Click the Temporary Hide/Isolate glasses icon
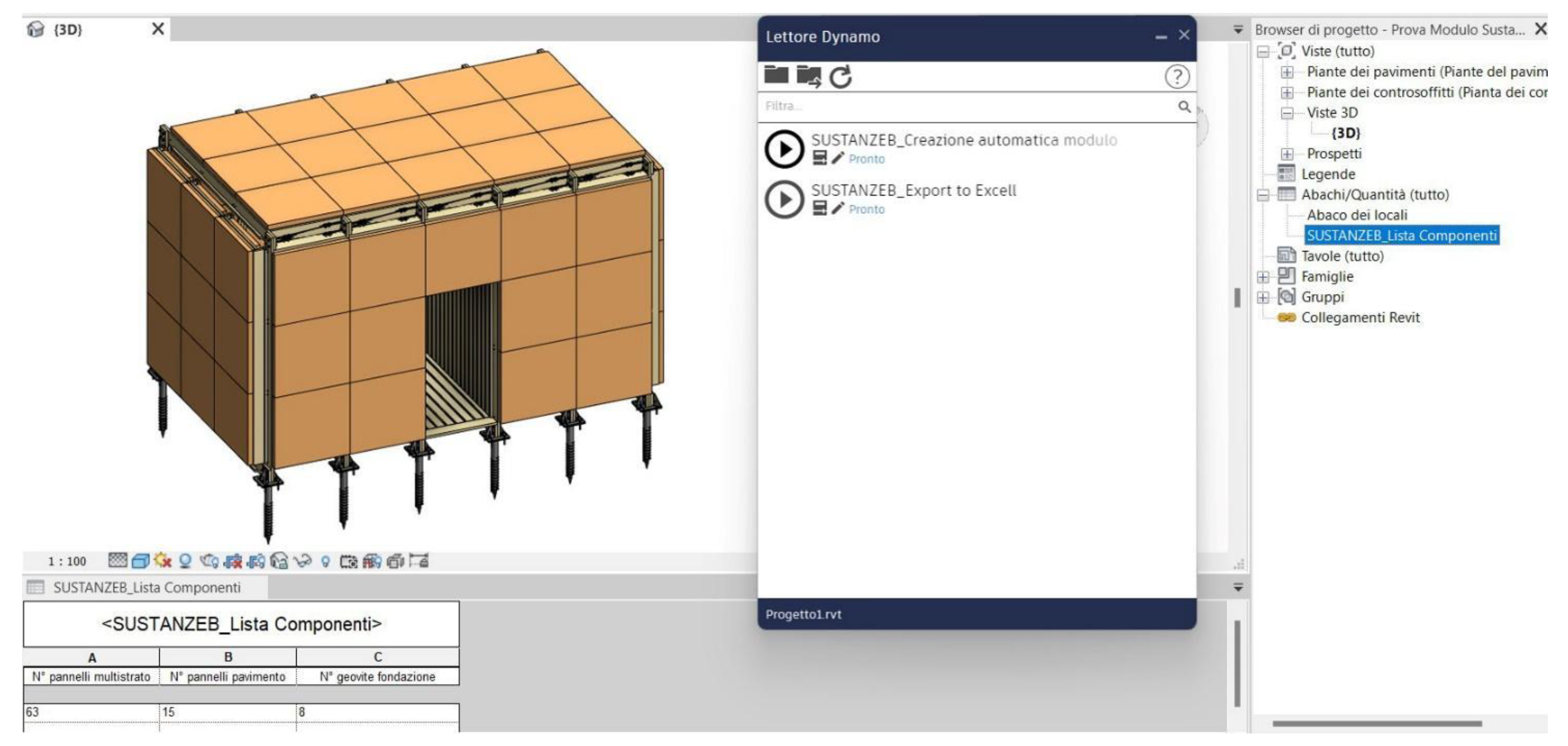The width and height of the screenshot is (1568, 746). click(x=302, y=560)
